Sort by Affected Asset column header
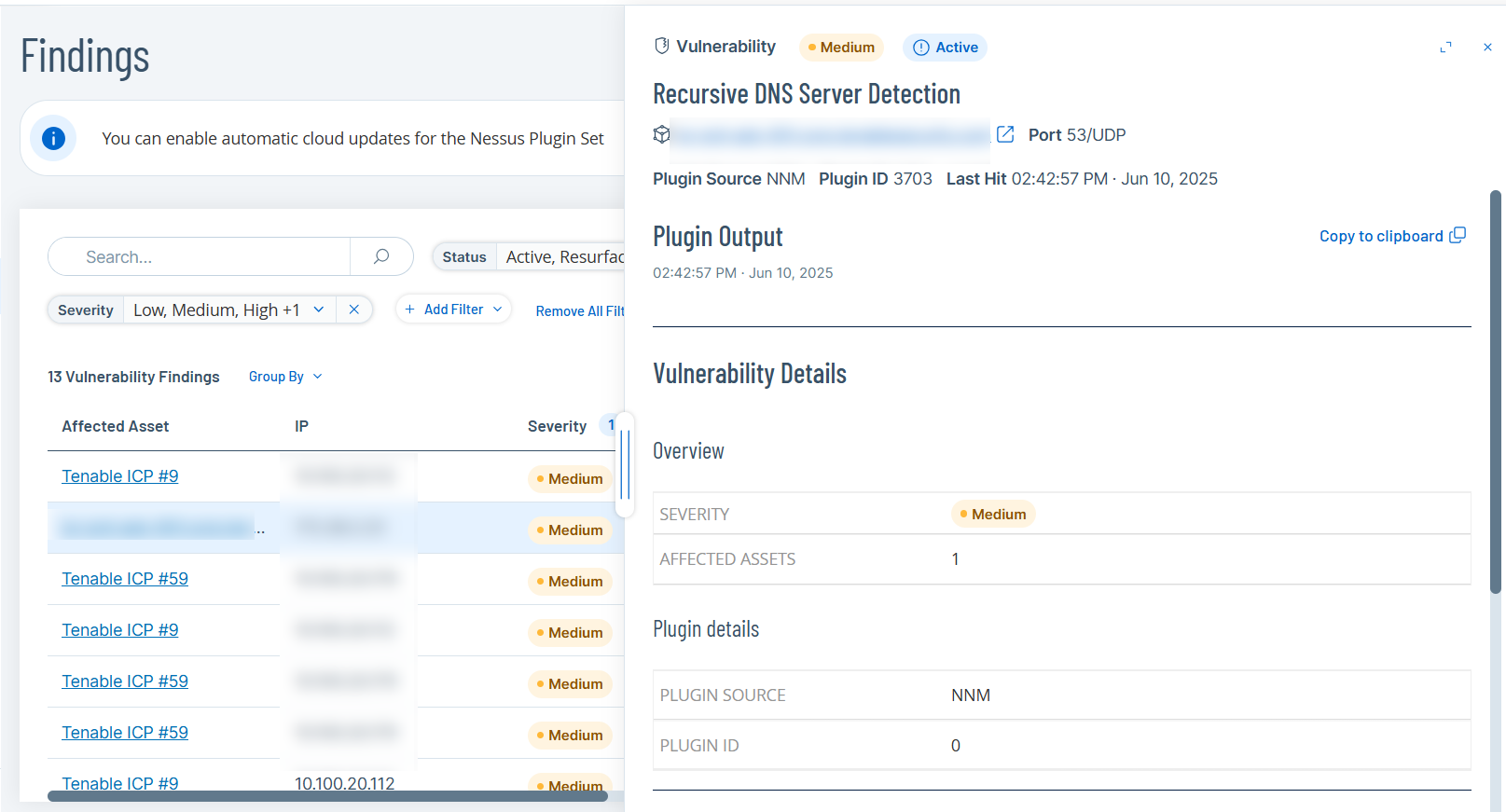 tap(116, 426)
